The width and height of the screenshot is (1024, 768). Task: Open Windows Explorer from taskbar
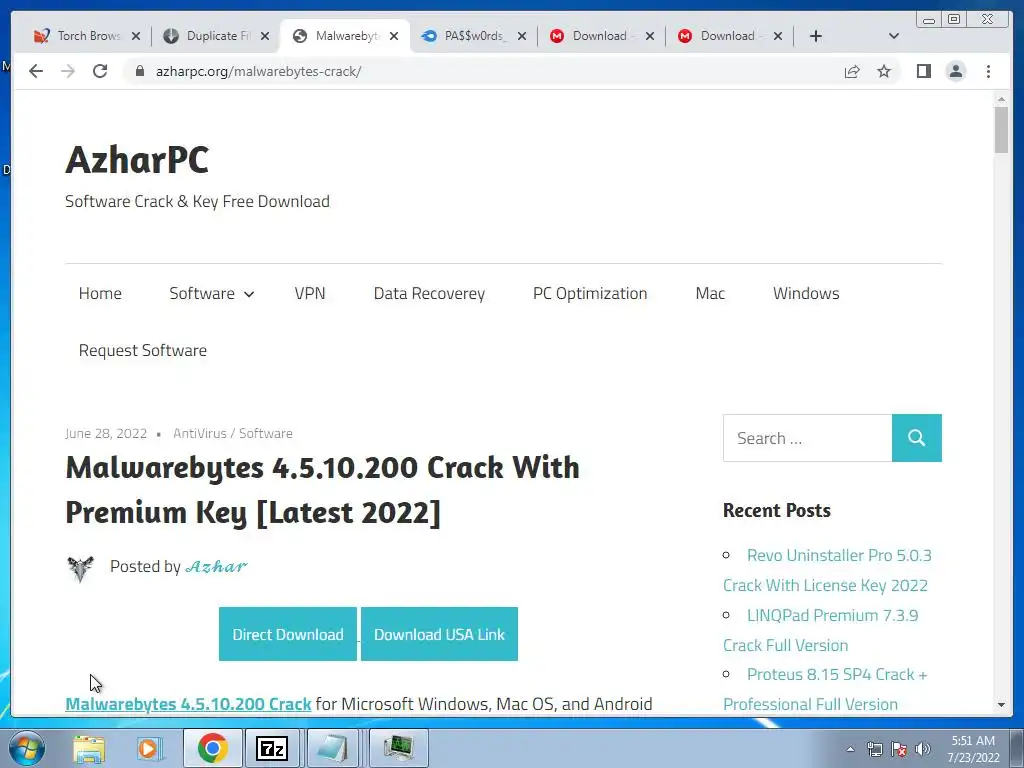point(89,748)
